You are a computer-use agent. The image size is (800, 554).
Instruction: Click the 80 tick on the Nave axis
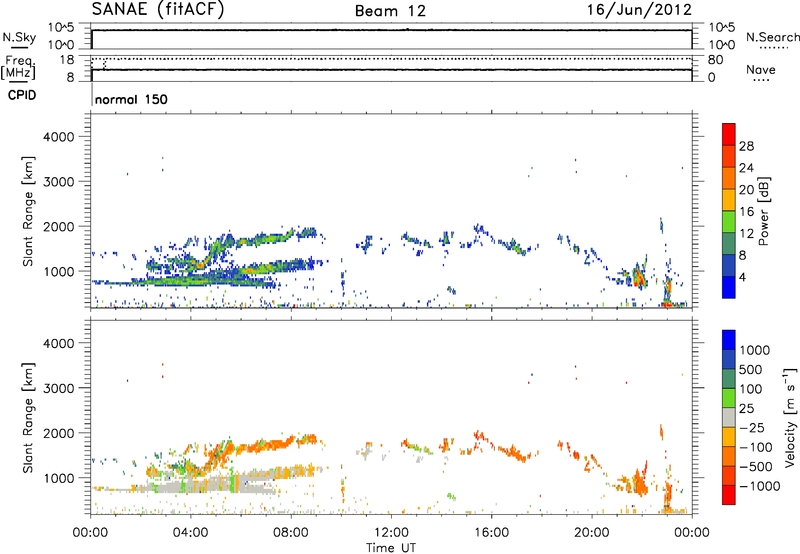pos(715,60)
